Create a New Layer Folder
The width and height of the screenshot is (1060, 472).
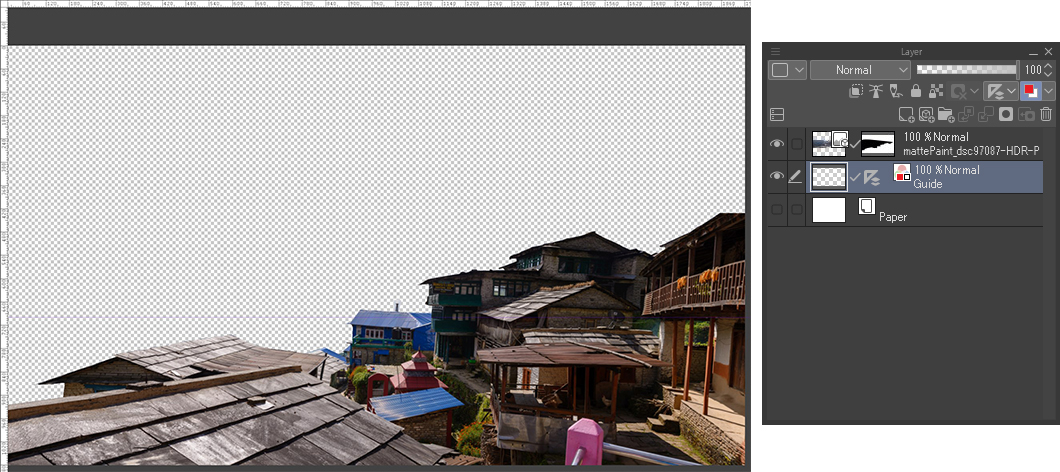click(946, 115)
